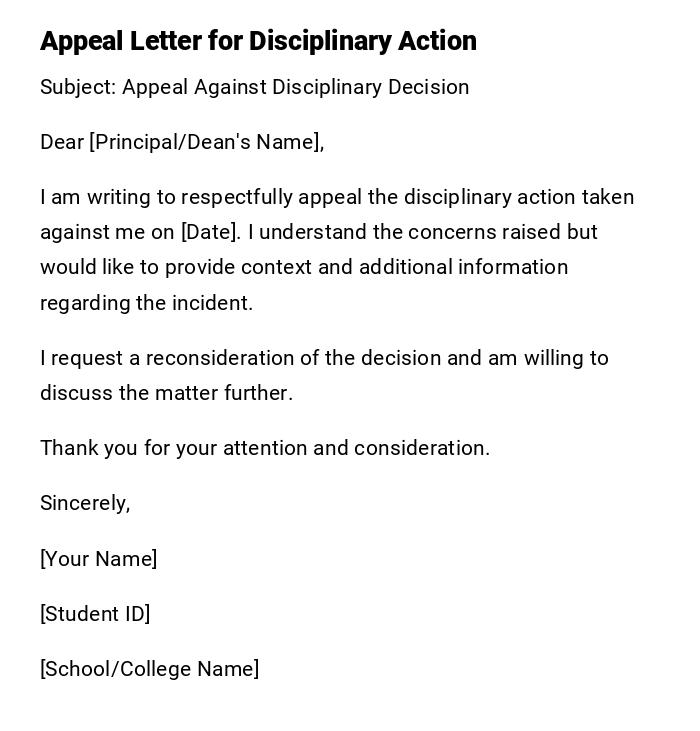Viewport: 700px width, 731px height.
Task: Click the "Sincerely," closing
Action: 85,503
